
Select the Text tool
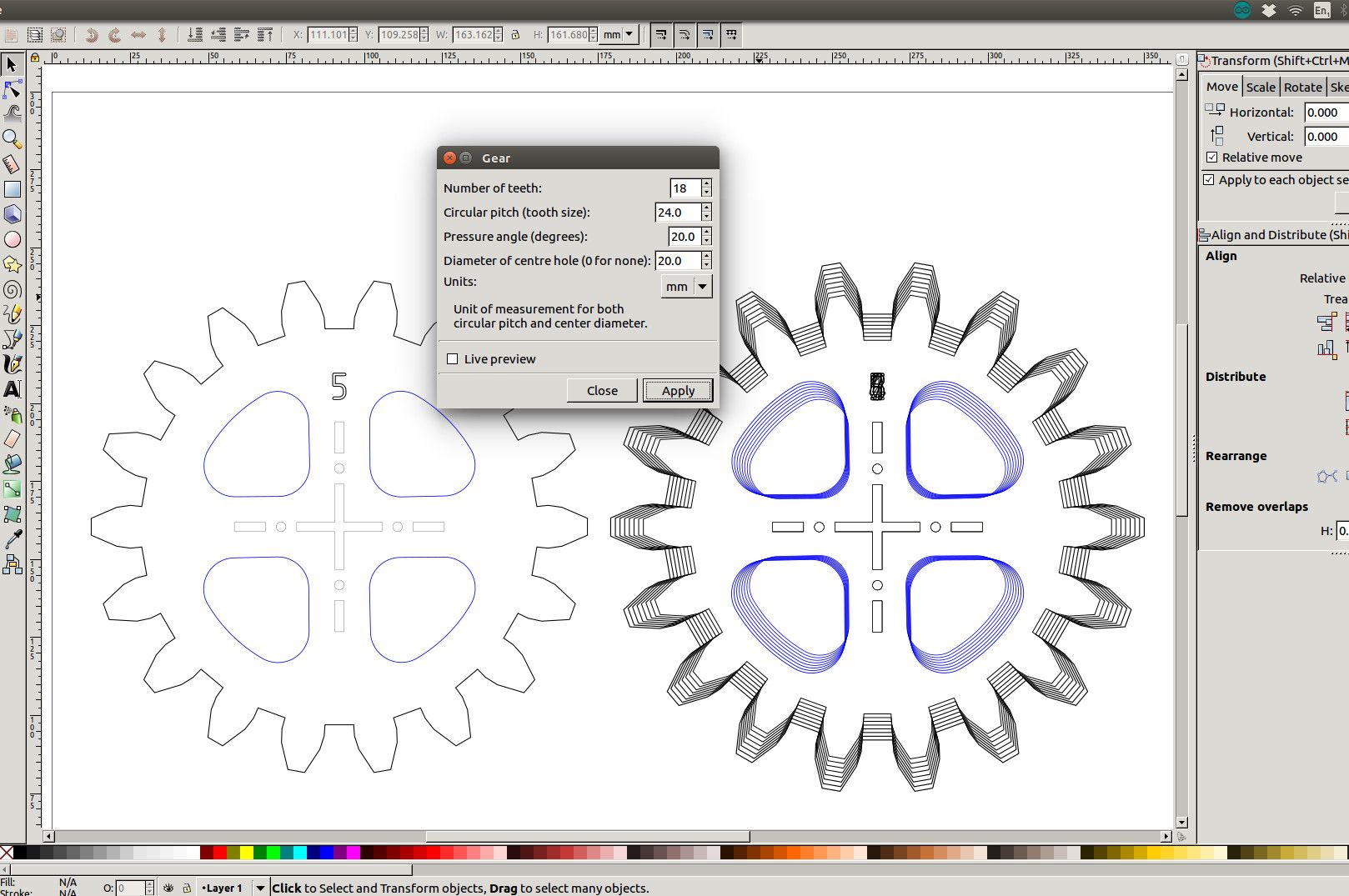(12, 389)
